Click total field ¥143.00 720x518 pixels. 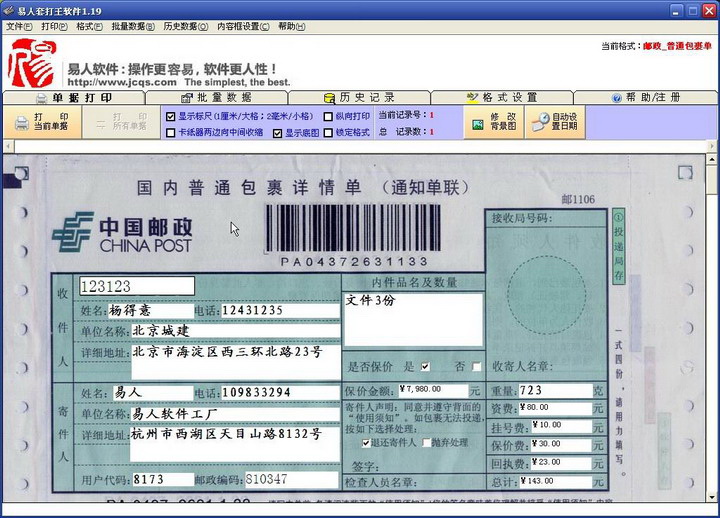click(x=556, y=481)
